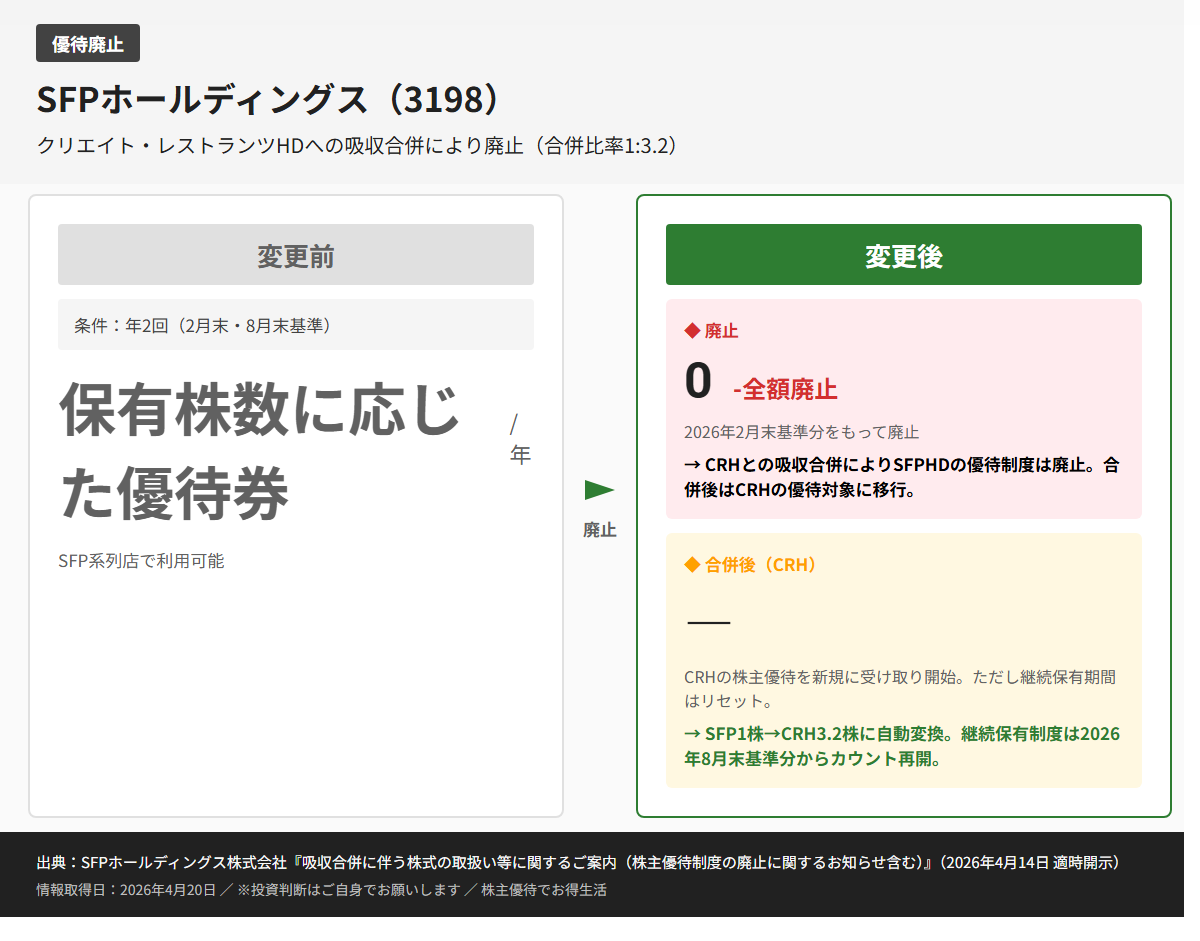Click the red -全額廃止 text
This screenshot has width=1200, height=941.
coord(785,389)
